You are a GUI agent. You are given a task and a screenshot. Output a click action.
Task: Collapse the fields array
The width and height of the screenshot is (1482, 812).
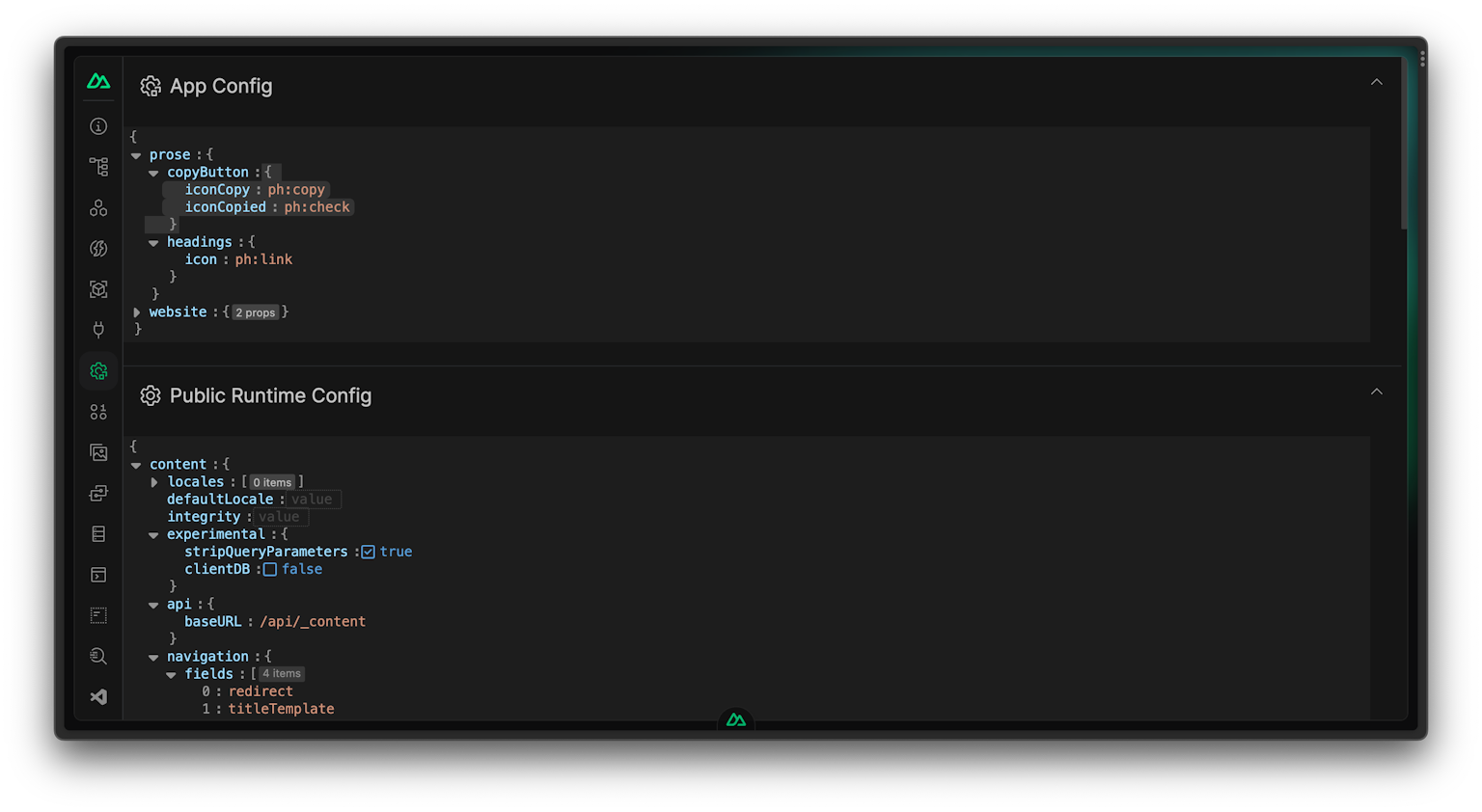[171, 675]
